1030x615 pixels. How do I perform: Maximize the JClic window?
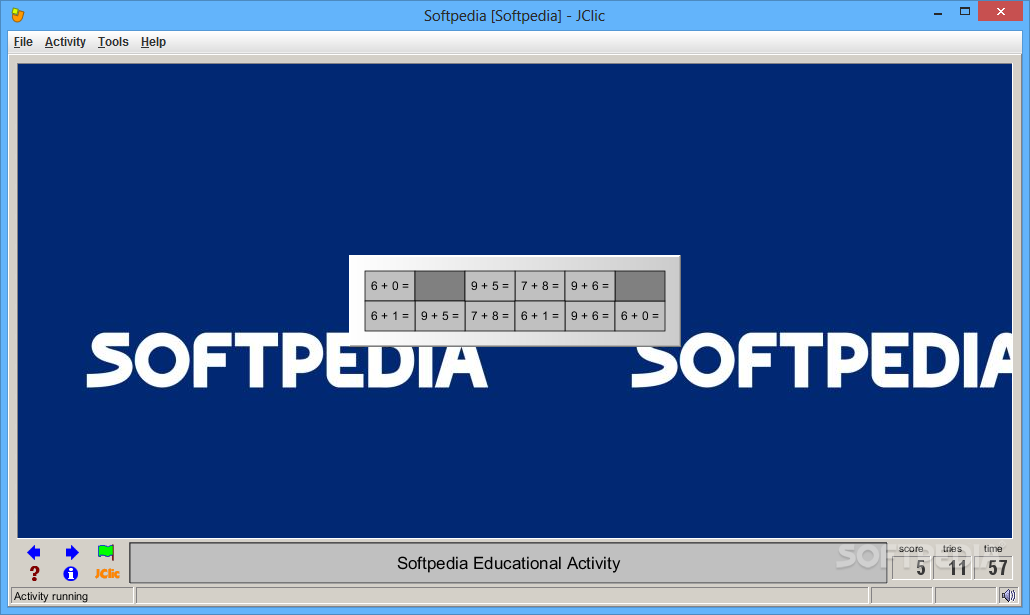pyautogui.click(x=964, y=12)
